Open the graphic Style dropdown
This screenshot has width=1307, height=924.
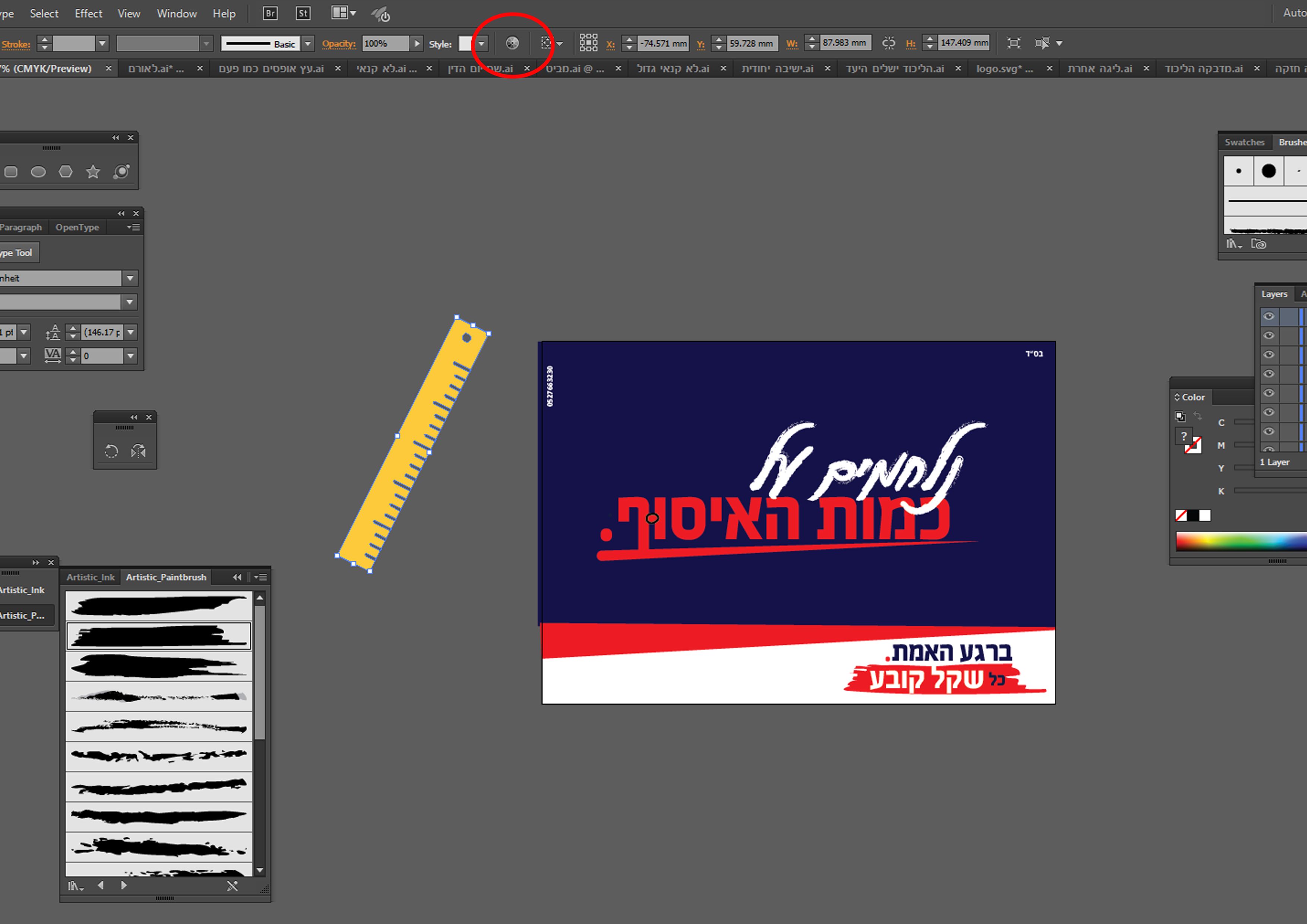tap(482, 44)
